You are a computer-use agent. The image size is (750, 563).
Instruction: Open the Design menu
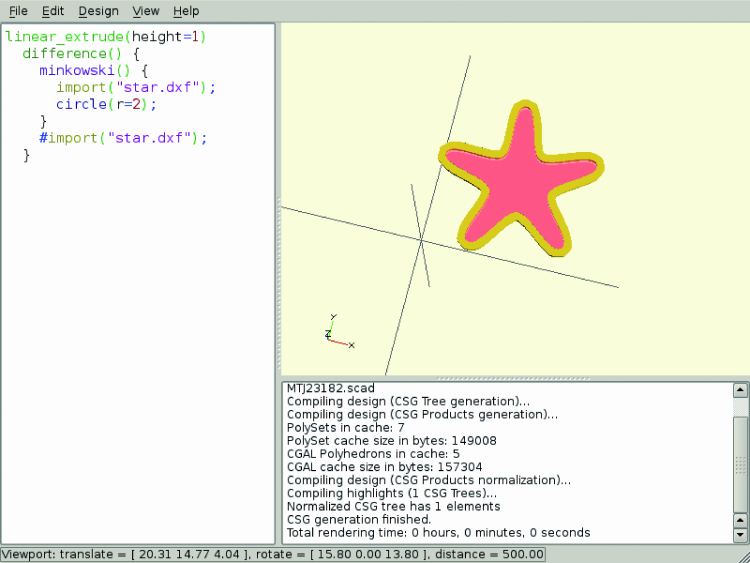98,11
